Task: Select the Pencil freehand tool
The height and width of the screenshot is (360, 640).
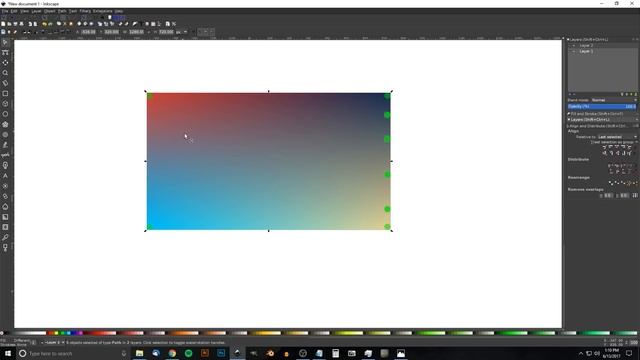Action: coord(5,145)
